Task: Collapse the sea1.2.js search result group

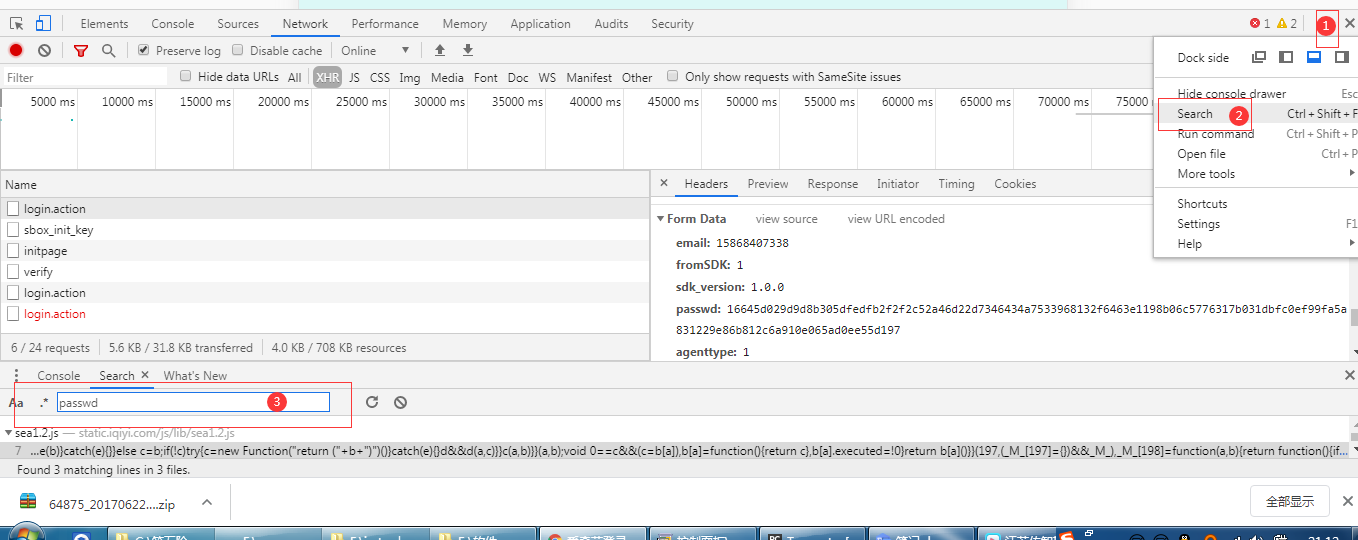Action: click(9, 433)
